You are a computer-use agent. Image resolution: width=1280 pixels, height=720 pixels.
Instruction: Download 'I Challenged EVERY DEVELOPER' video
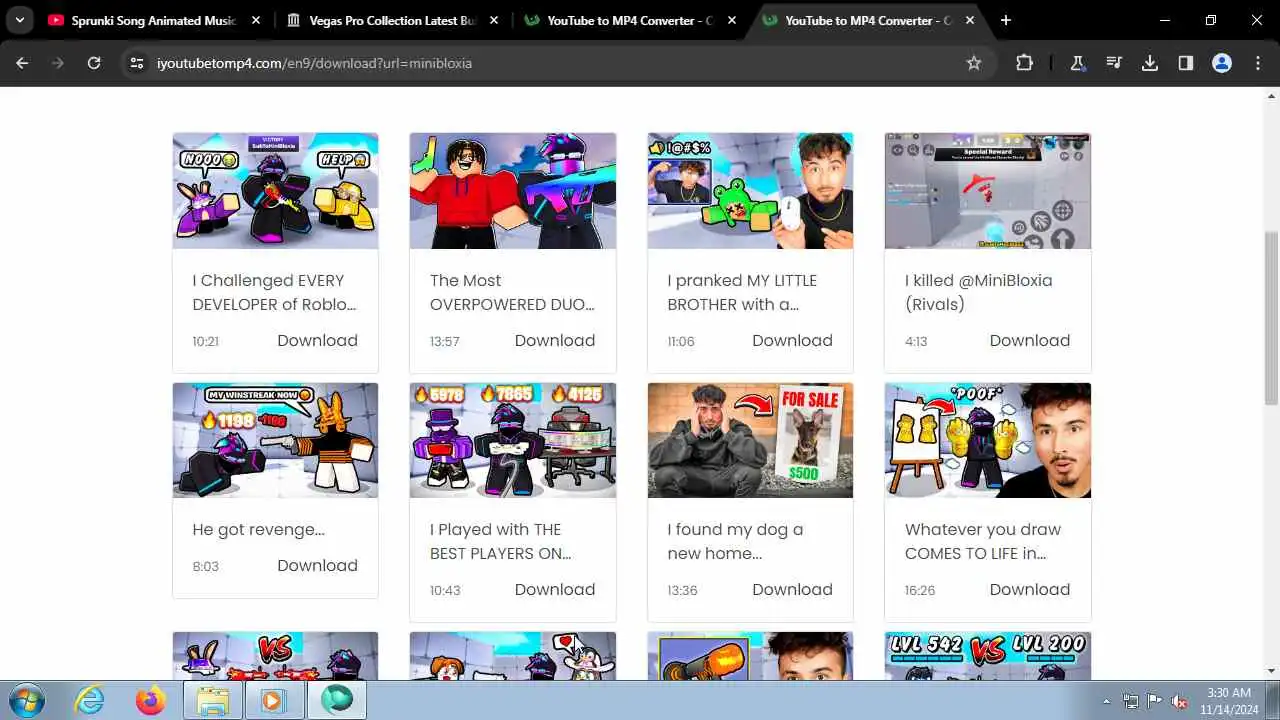point(317,340)
